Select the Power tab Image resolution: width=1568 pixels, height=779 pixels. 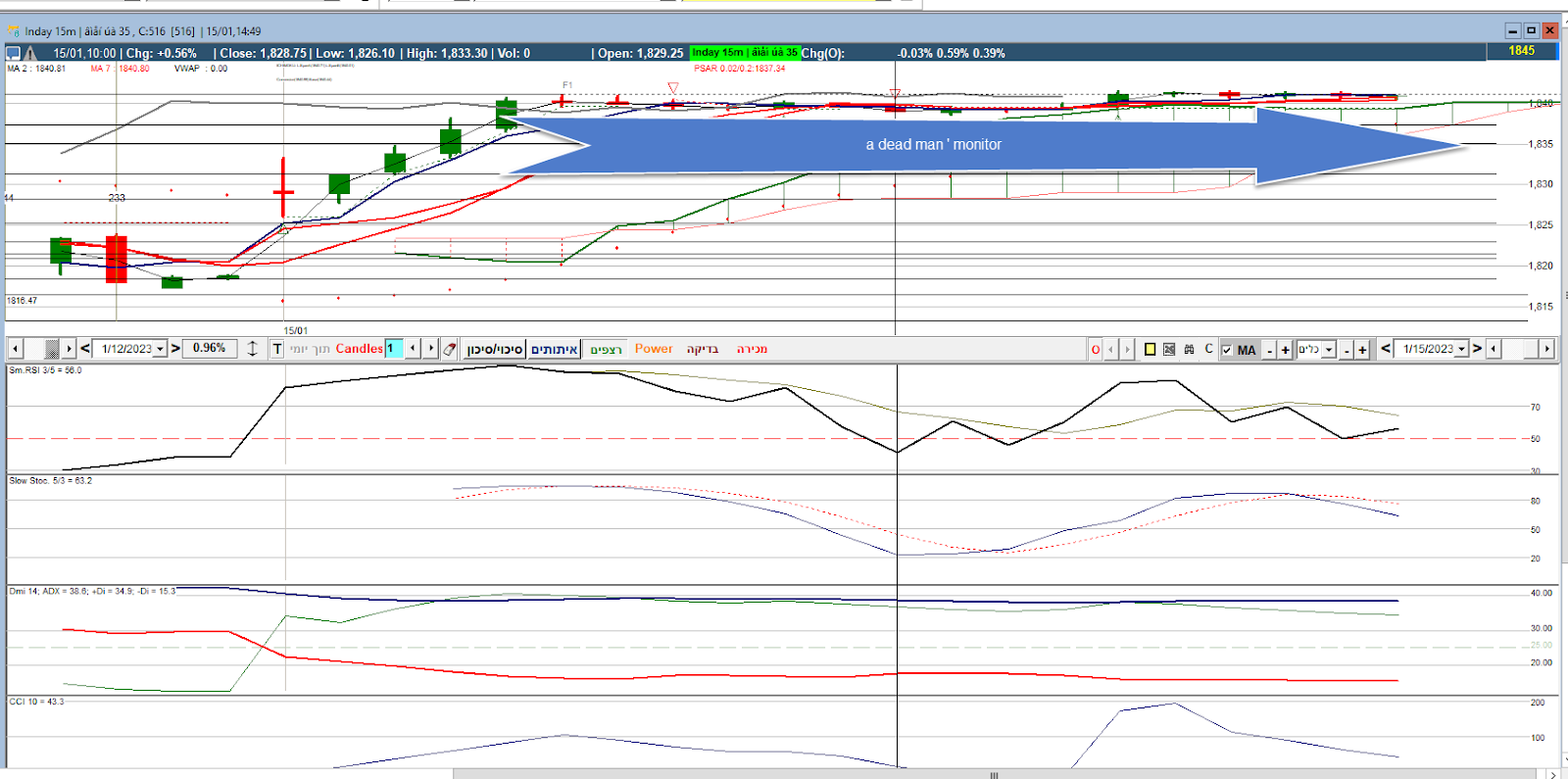click(654, 349)
